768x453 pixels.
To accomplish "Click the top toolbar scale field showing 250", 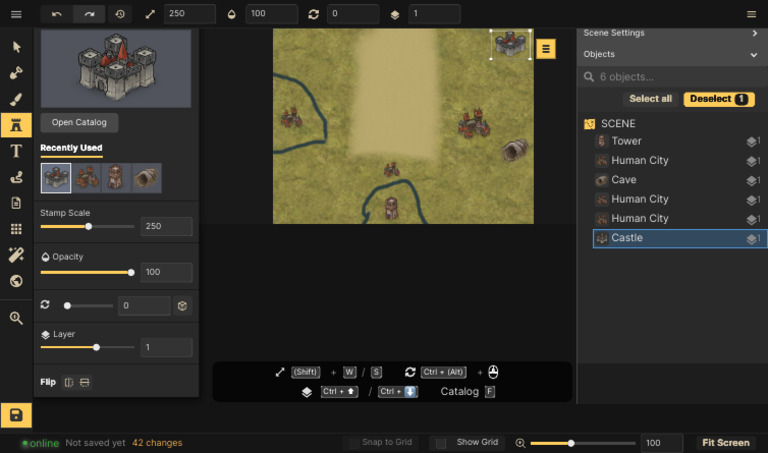I will click(x=190, y=14).
